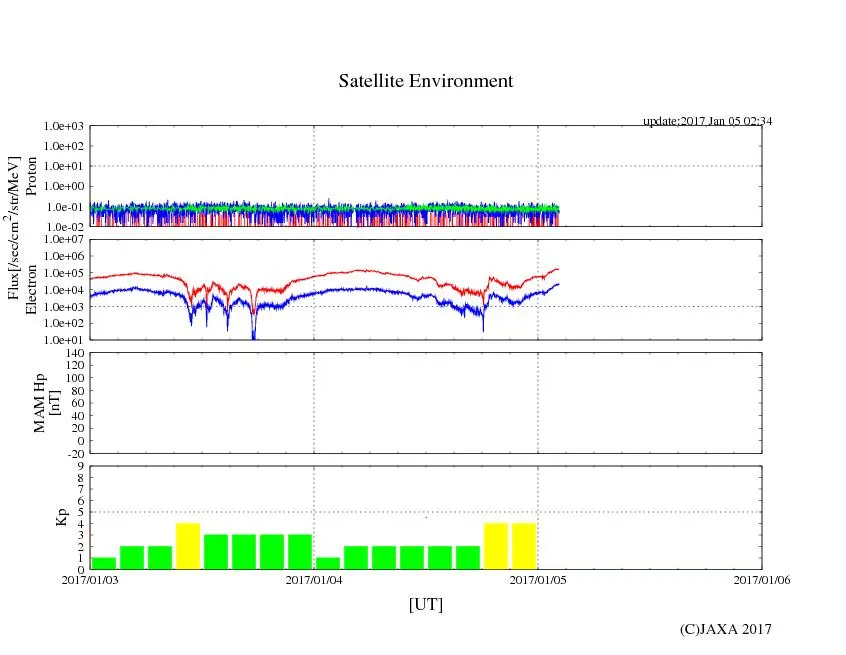The height and width of the screenshot is (655, 846).
Task: Click the "(C)JAXA 2017" copyright text
Action: click(x=725, y=629)
